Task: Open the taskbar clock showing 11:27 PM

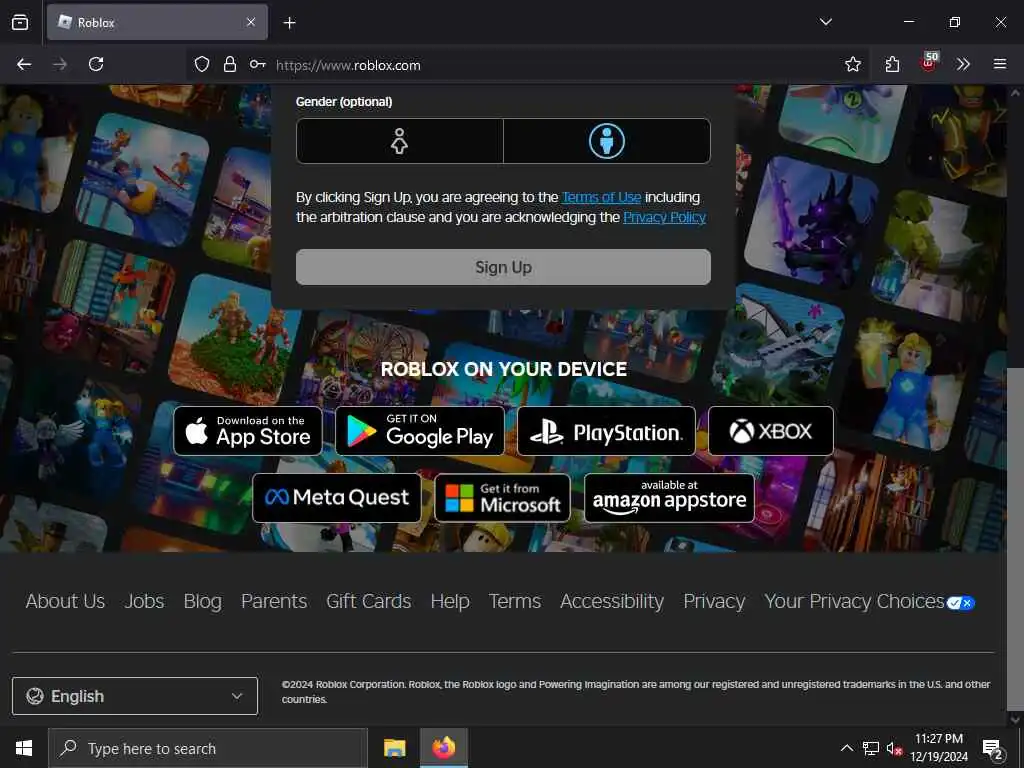Action: (939, 748)
